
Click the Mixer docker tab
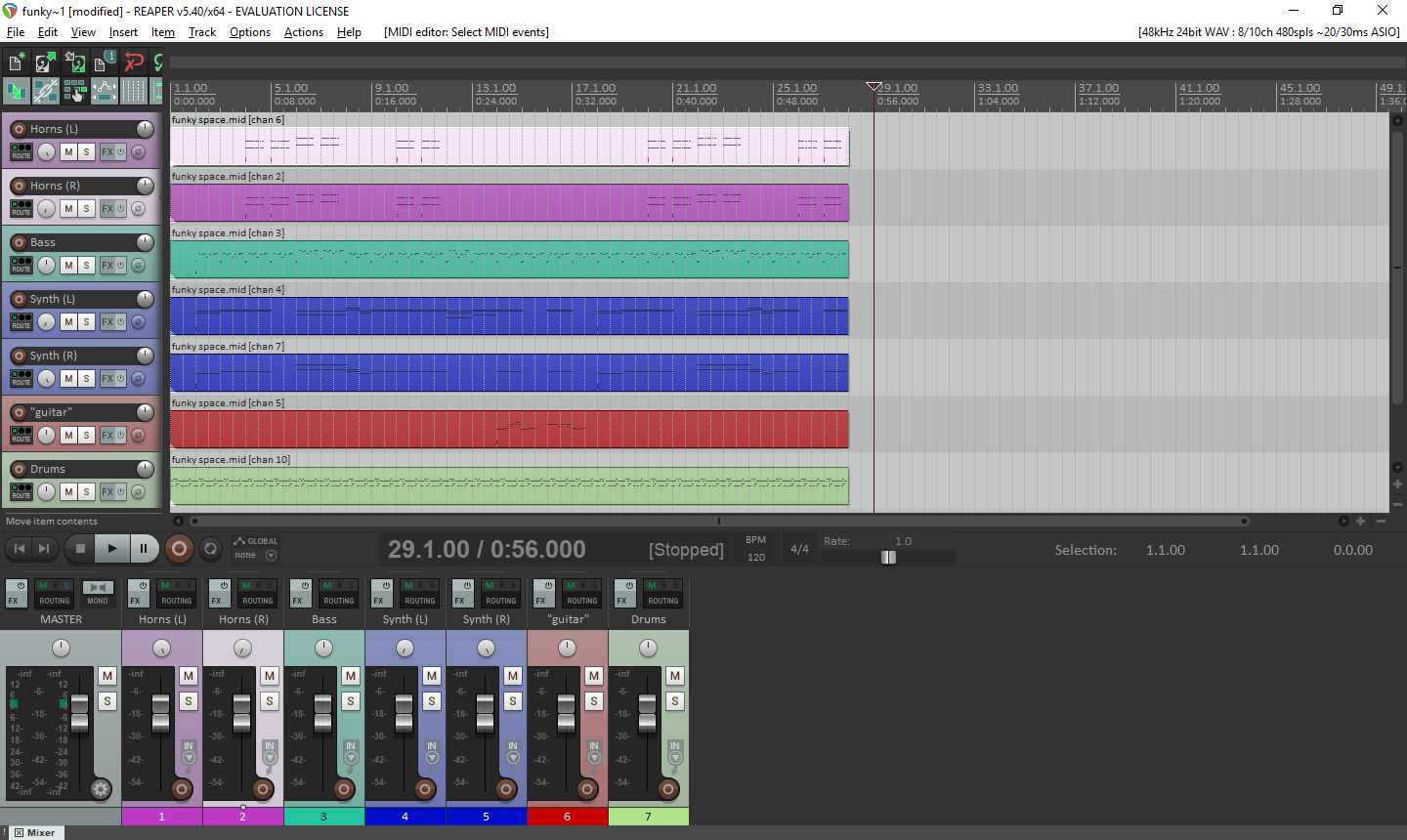34,833
